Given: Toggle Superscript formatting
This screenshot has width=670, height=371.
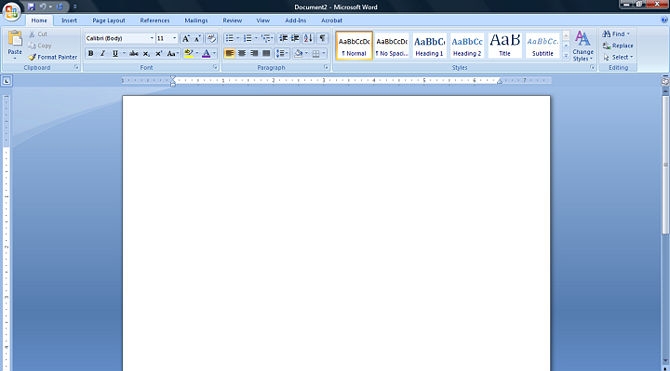Looking at the screenshot, I should point(159,53).
